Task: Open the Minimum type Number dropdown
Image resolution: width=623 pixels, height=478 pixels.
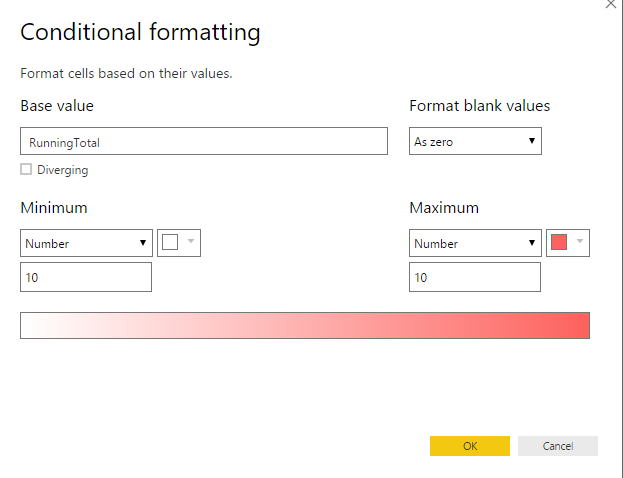Action: point(86,243)
